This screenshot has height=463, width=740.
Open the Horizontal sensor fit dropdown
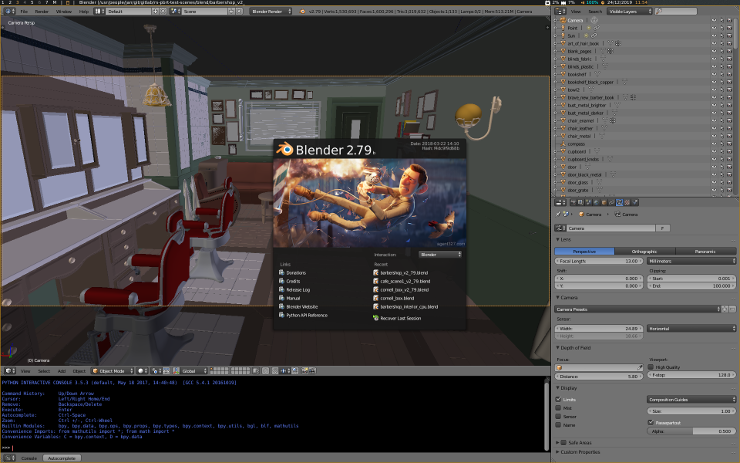691,328
